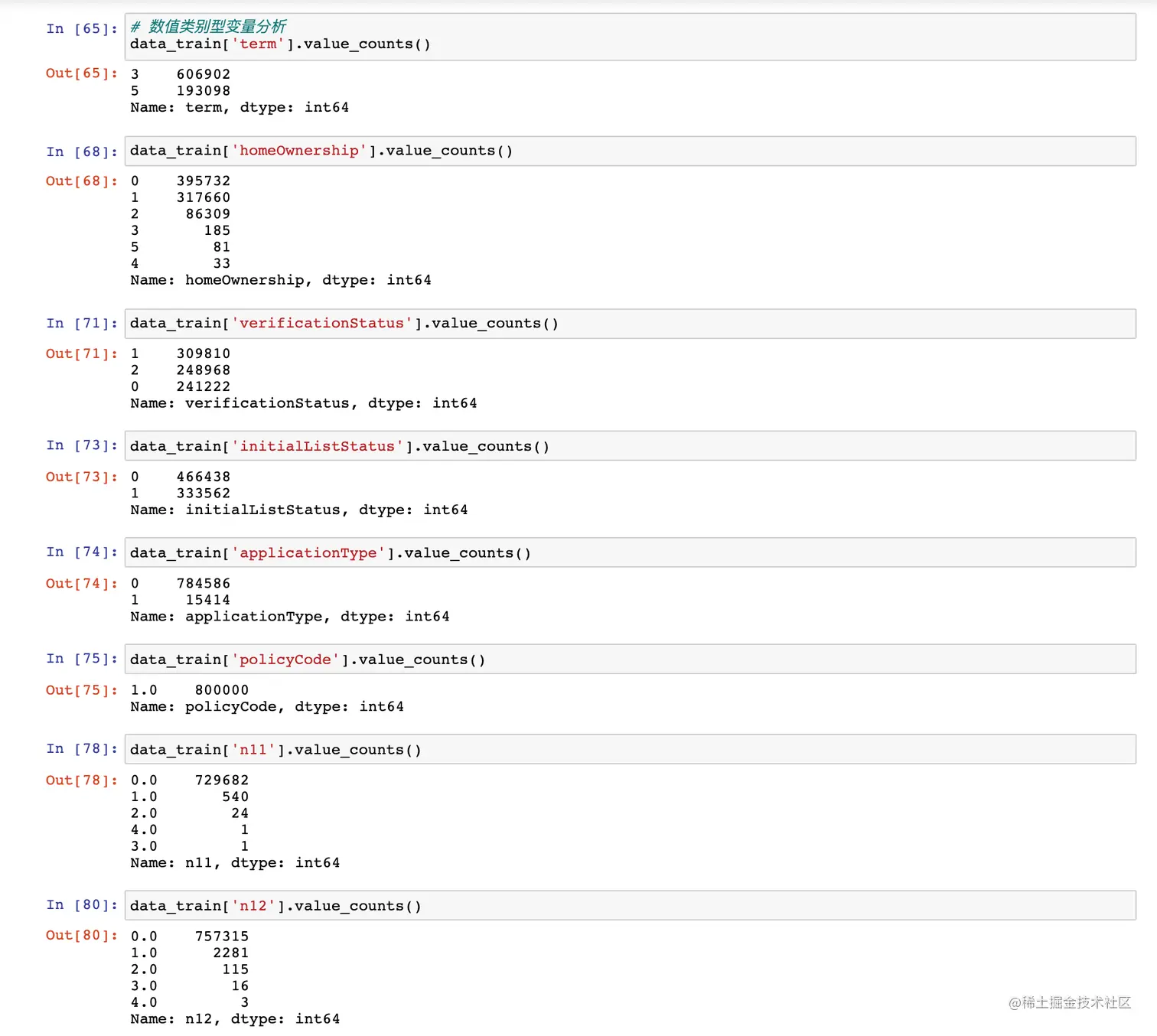The image size is (1157, 1036).
Task: Click the value 241222 in verificationStatus output
Action: point(204,386)
